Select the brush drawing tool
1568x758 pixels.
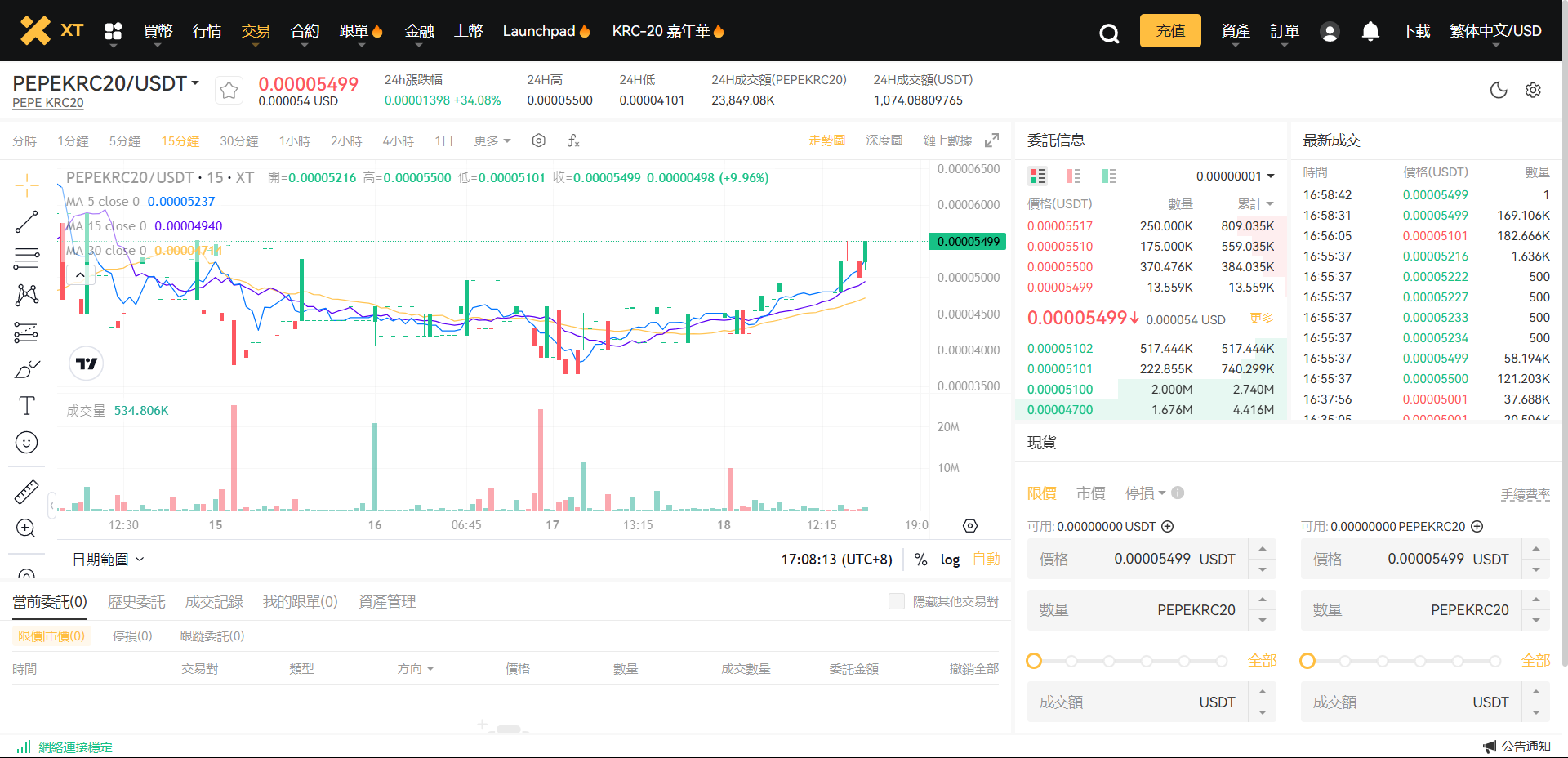coord(27,369)
